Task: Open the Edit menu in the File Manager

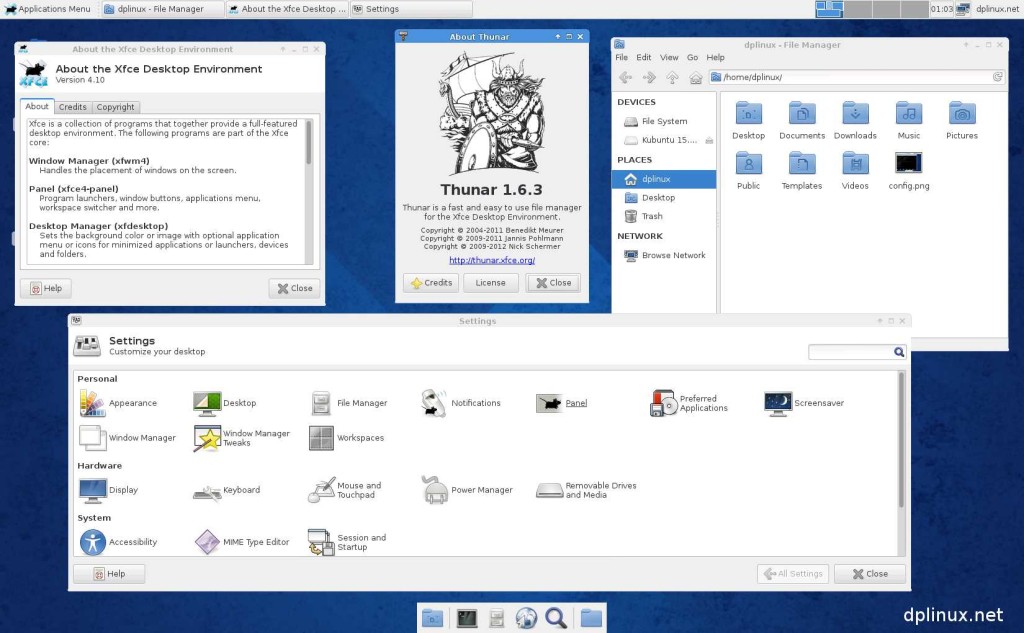Action: pos(643,57)
